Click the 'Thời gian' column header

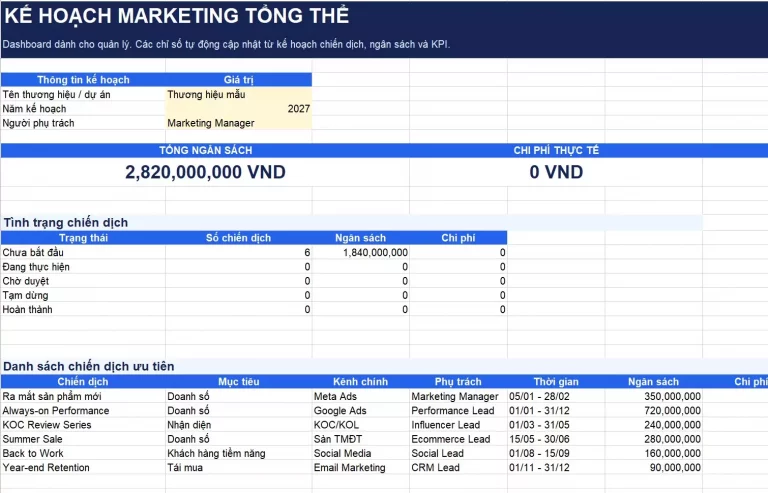[x=556, y=382]
